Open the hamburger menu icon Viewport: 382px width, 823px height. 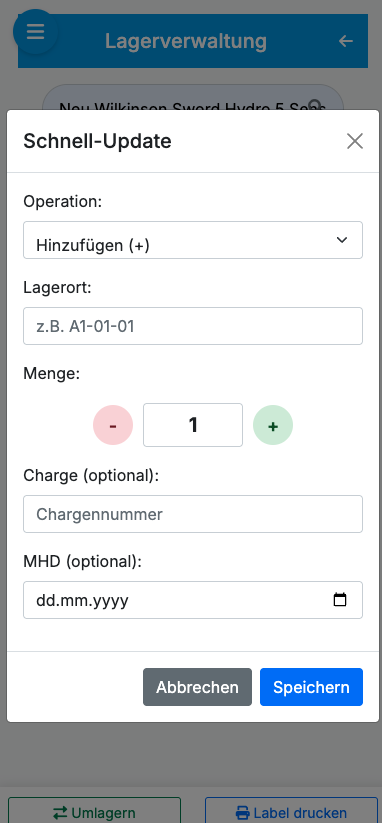click(35, 32)
